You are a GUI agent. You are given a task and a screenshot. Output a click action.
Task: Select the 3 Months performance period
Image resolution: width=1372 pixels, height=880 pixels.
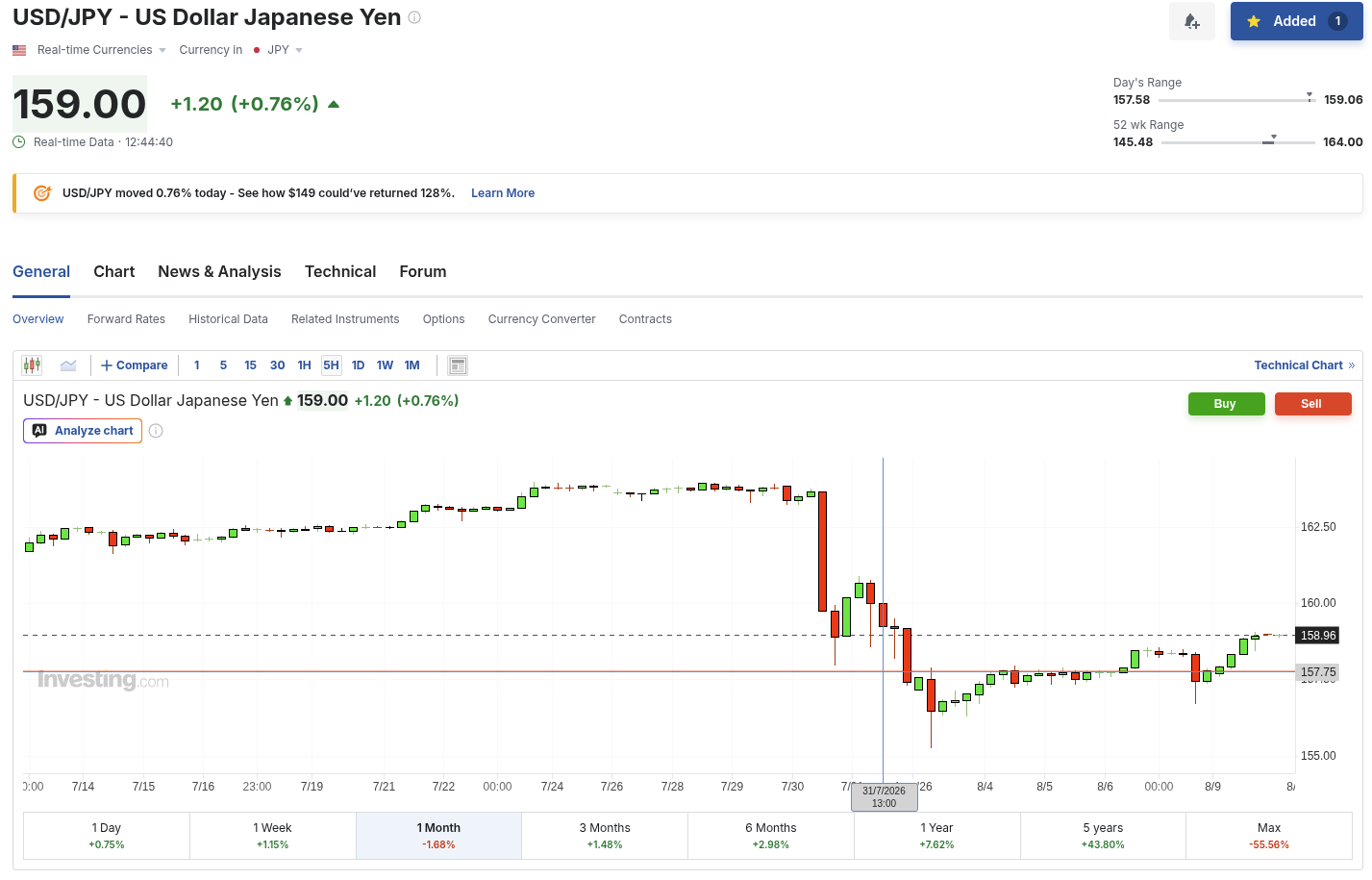605,836
